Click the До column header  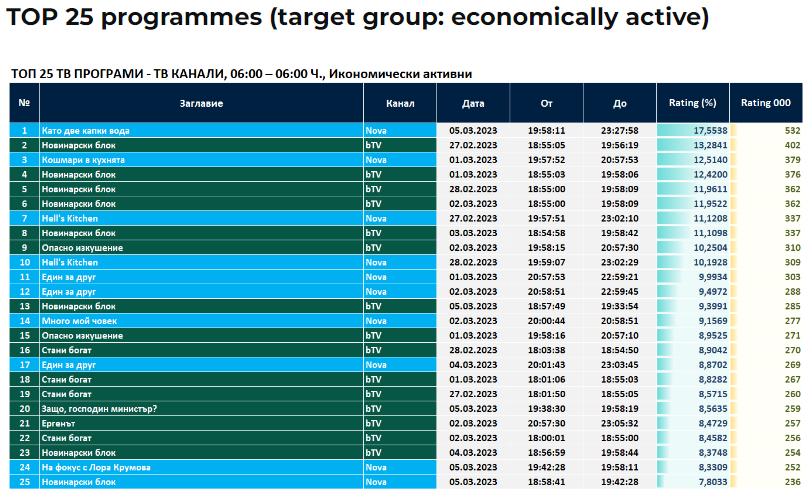click(619, 103)
